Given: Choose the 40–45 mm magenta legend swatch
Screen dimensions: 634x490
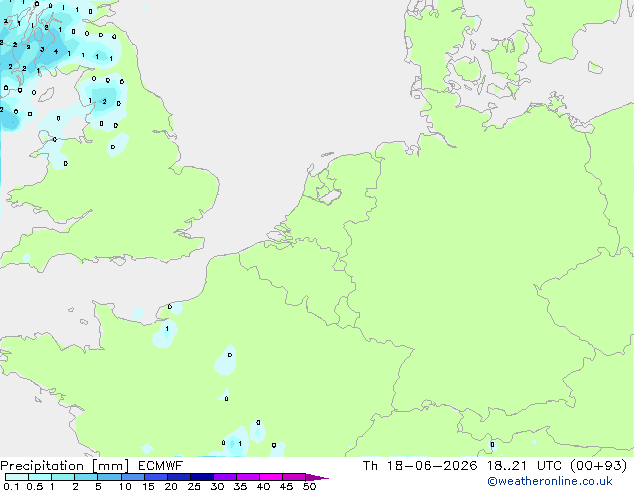Looking at the screenshot, I should click(x=271, y=477).
